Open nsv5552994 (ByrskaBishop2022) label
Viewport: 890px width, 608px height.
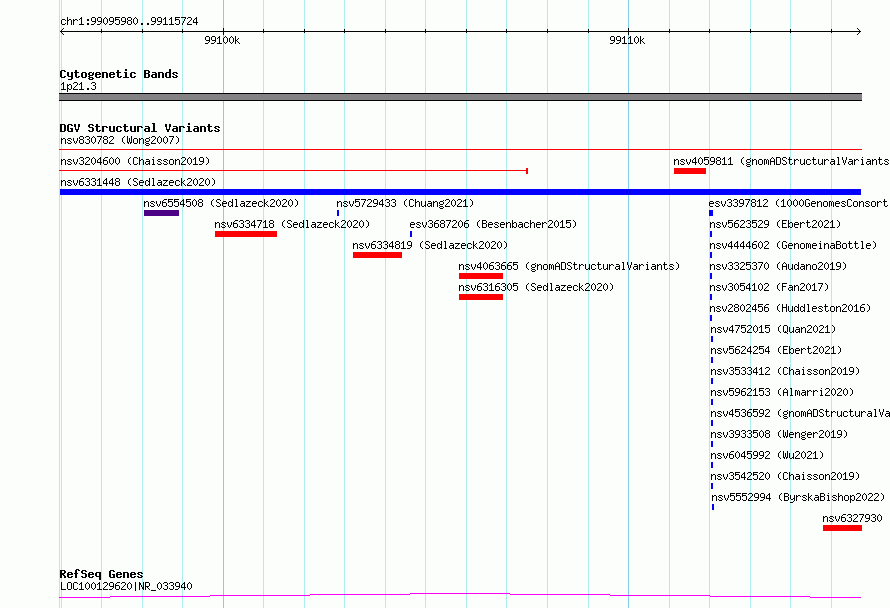(x=798, y=497)
